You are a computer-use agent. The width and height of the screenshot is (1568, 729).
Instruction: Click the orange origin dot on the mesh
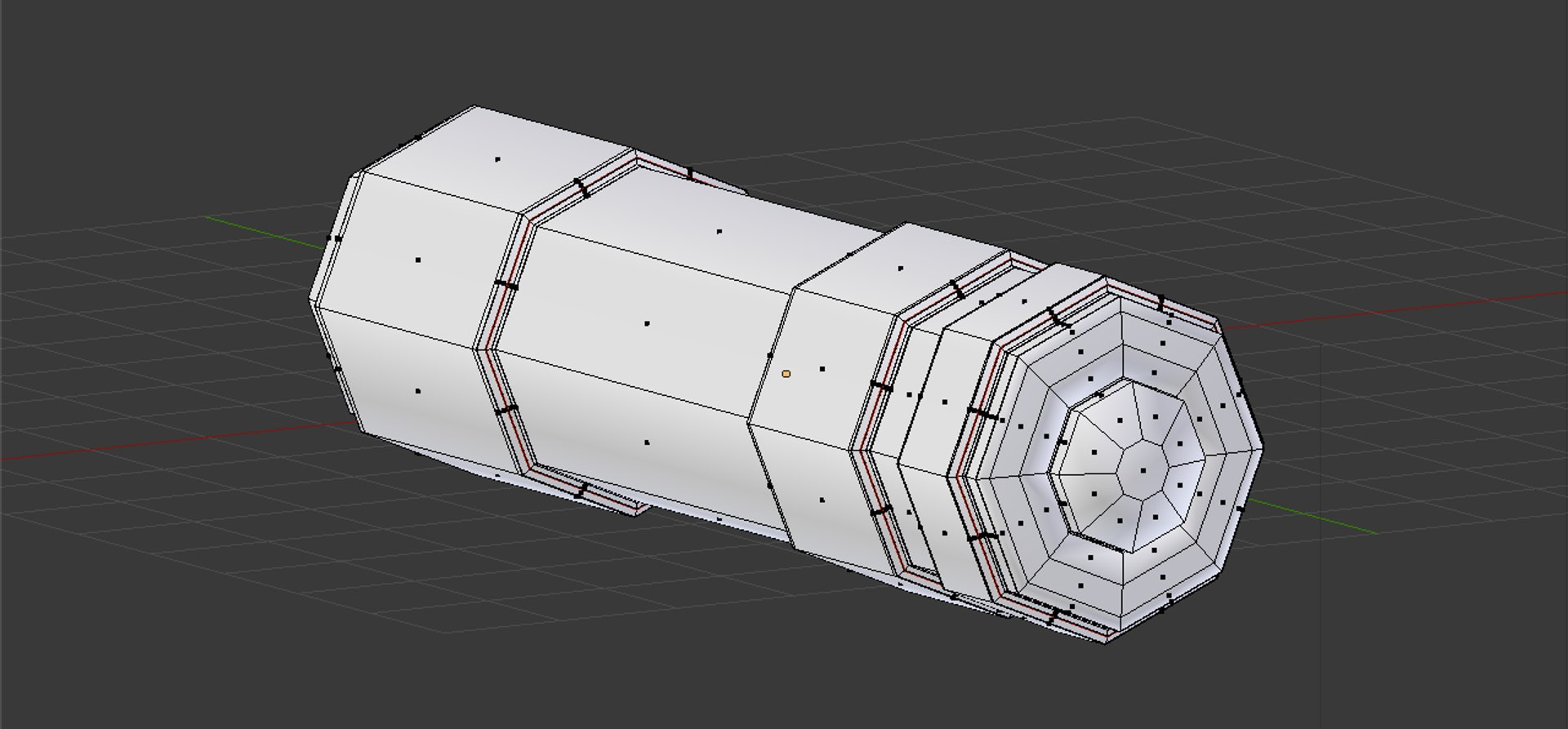(786, 374)
